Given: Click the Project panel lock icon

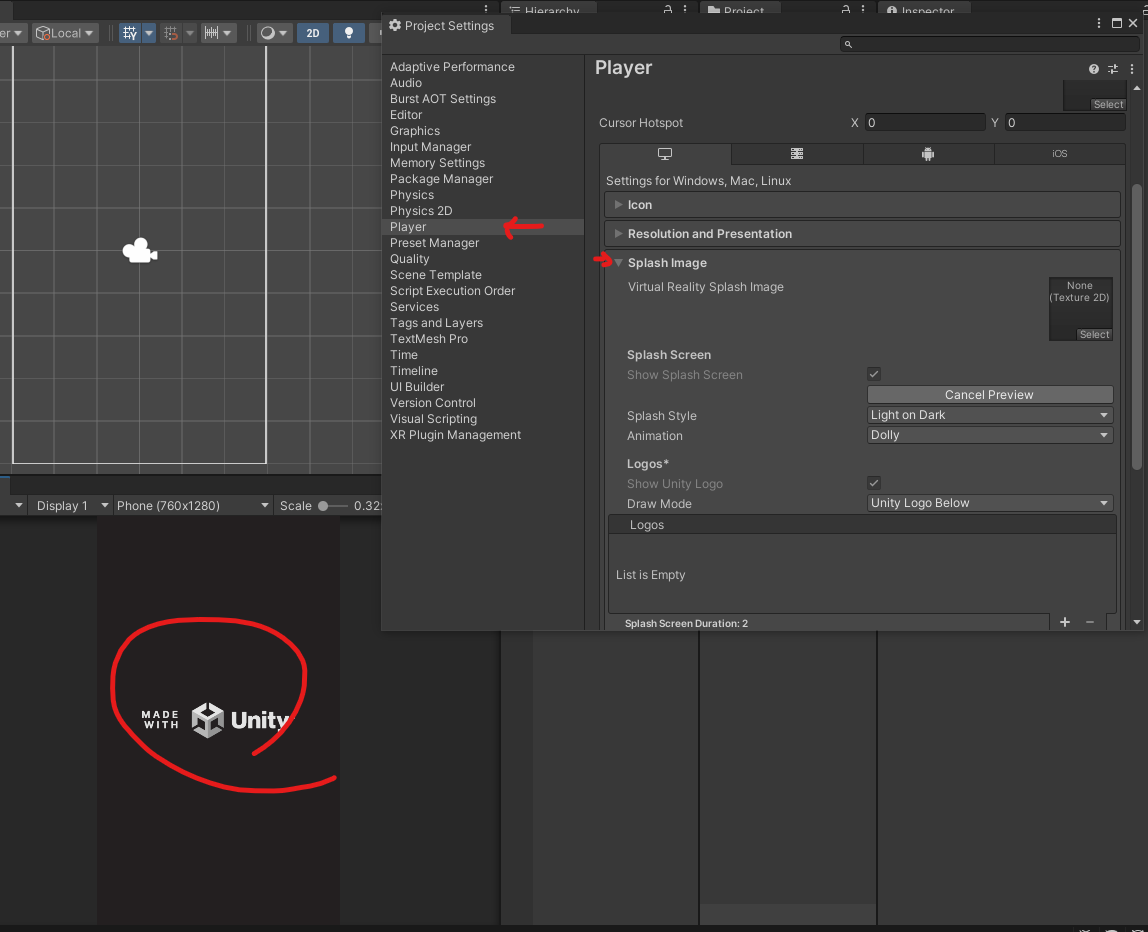Looking at the screenshot, I should [x=846, y=10].
